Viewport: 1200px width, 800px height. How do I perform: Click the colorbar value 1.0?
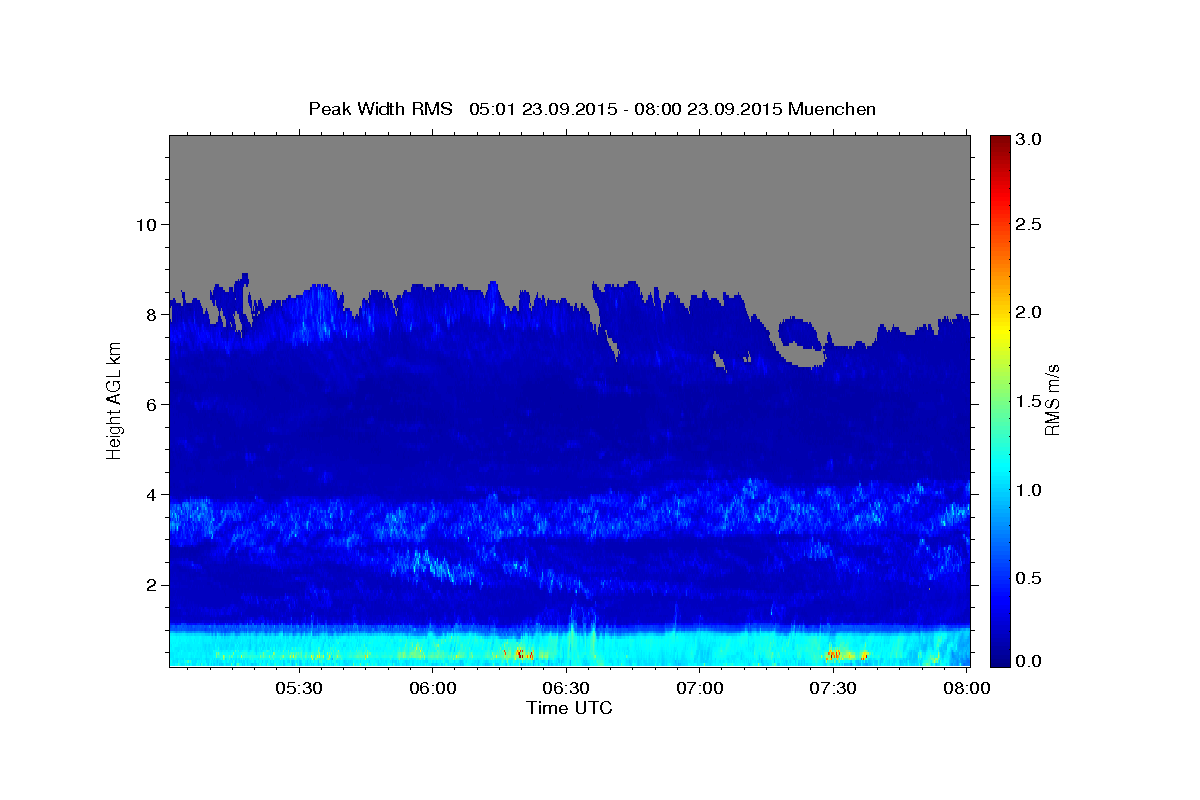[1031, 490]
